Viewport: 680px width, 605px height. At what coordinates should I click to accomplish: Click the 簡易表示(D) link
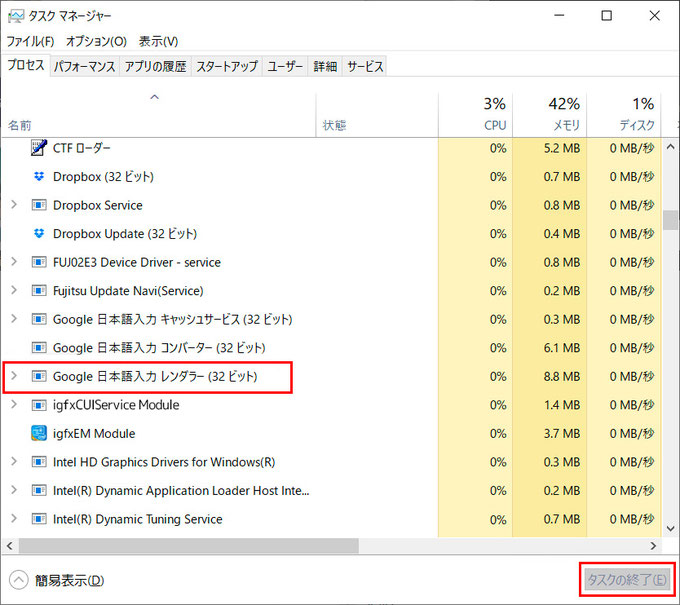[x=69, y=580]
